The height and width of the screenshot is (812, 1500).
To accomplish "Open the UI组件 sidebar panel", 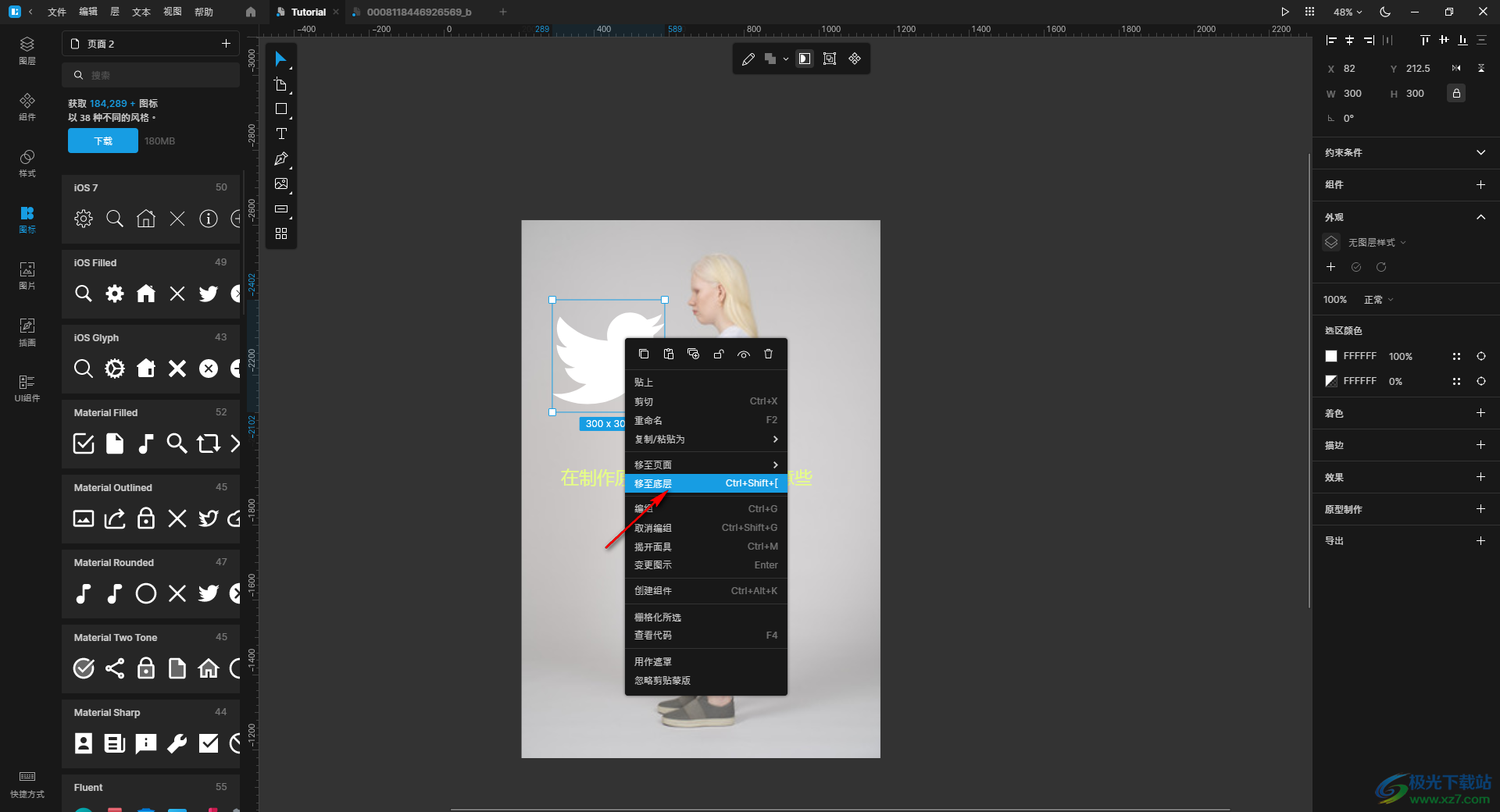I will 27,388.
